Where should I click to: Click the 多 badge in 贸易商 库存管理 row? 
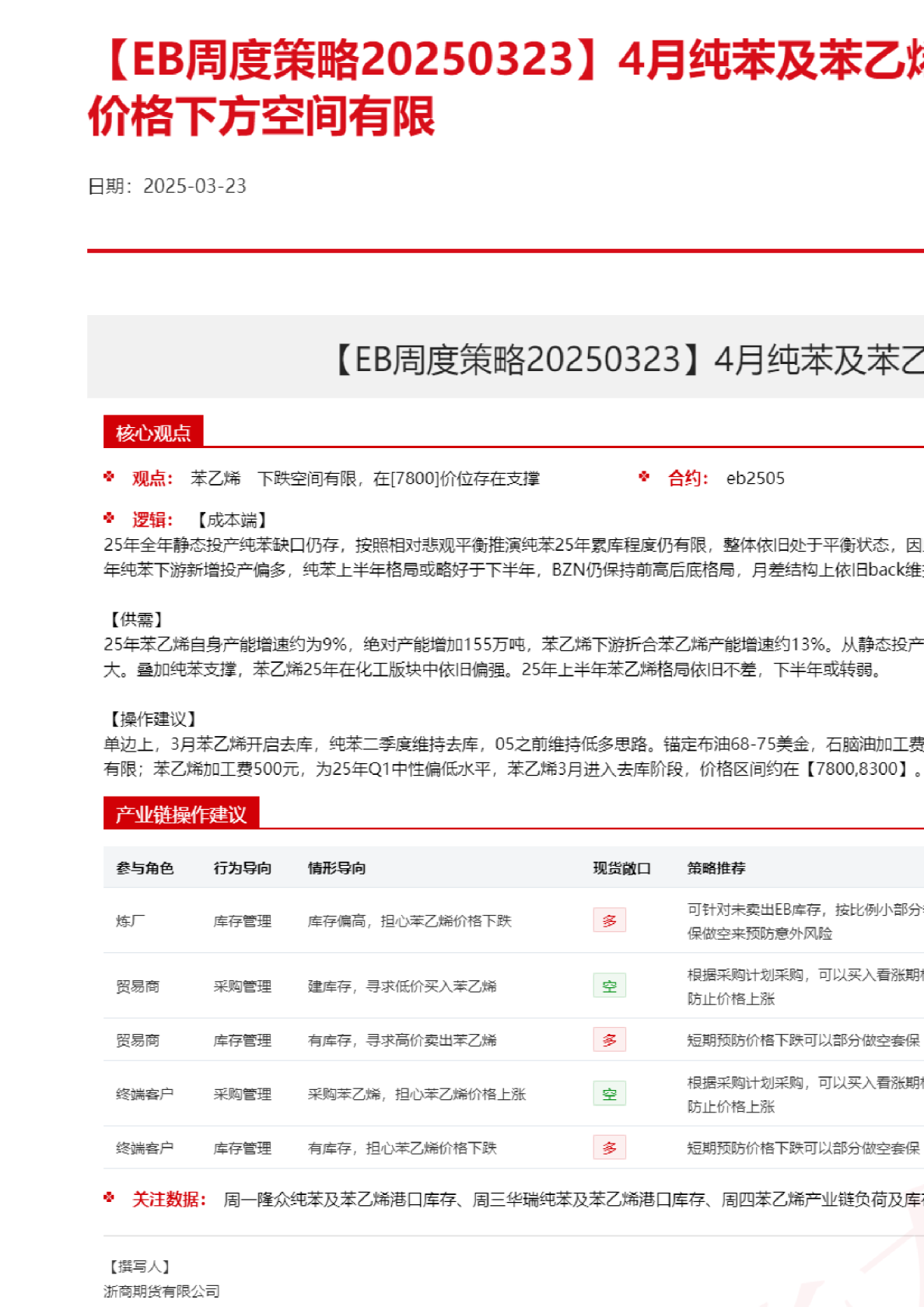coord(609,1040)
